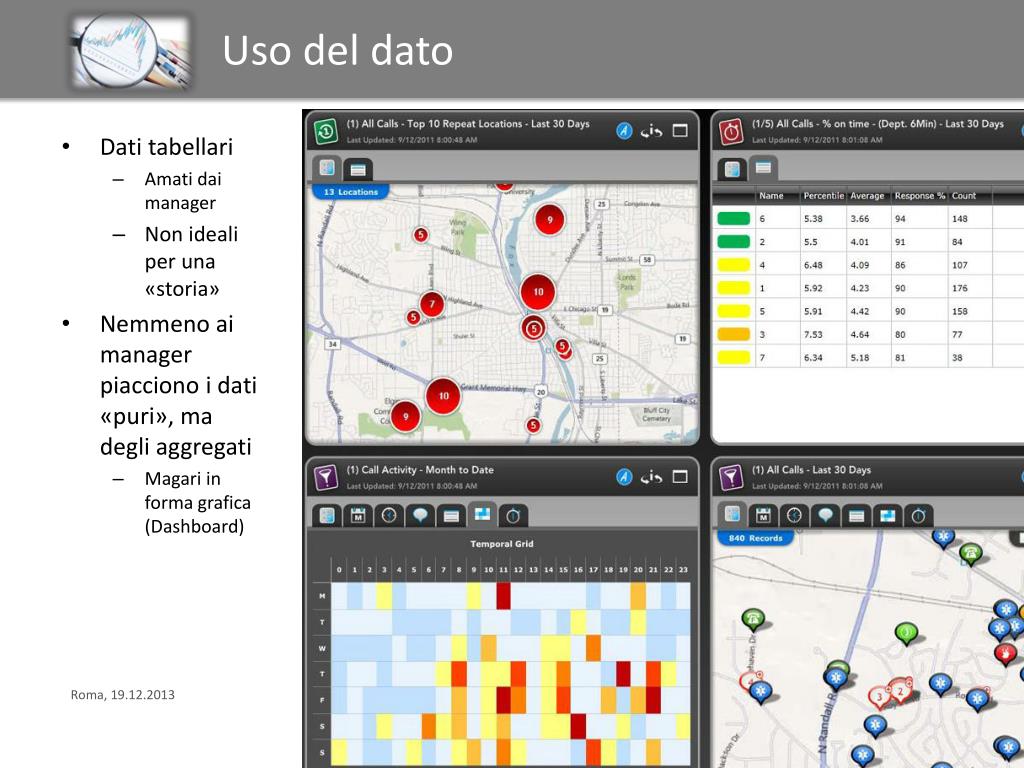Click hour 11 column header in Temporal Grid

click(x=504, y=569)
